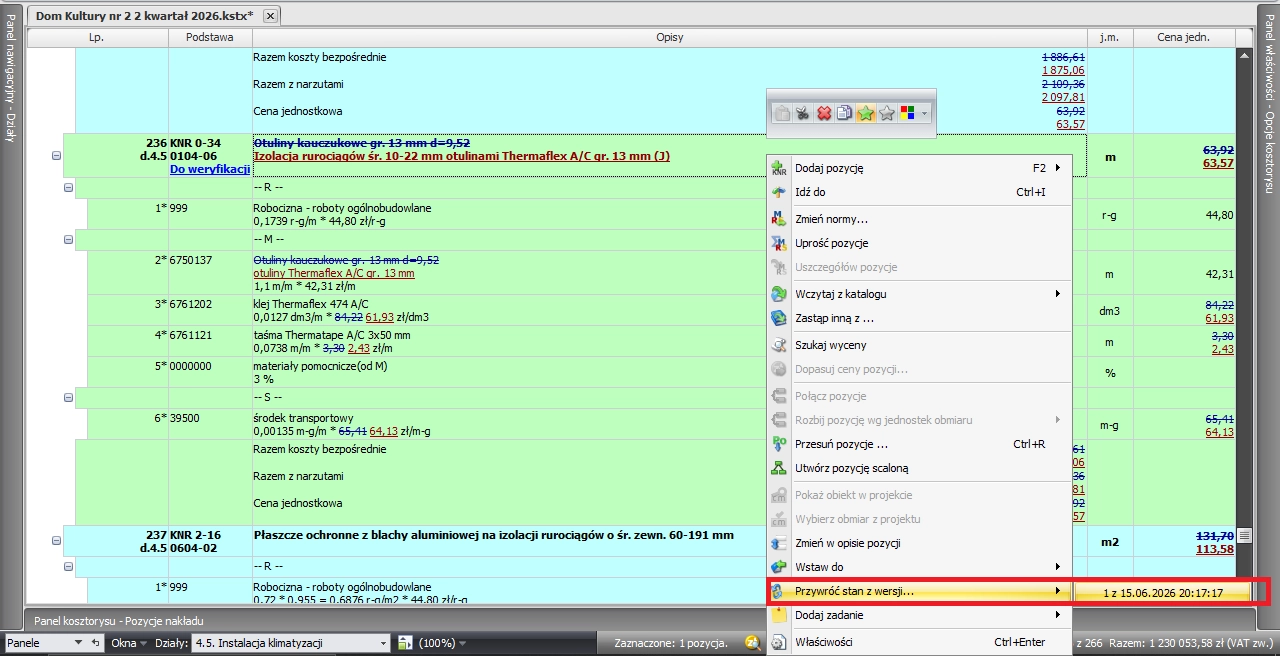Collapse position 236 KNR 0-34 row
This screenshot has width=1280, height=656.
point(56,156)
